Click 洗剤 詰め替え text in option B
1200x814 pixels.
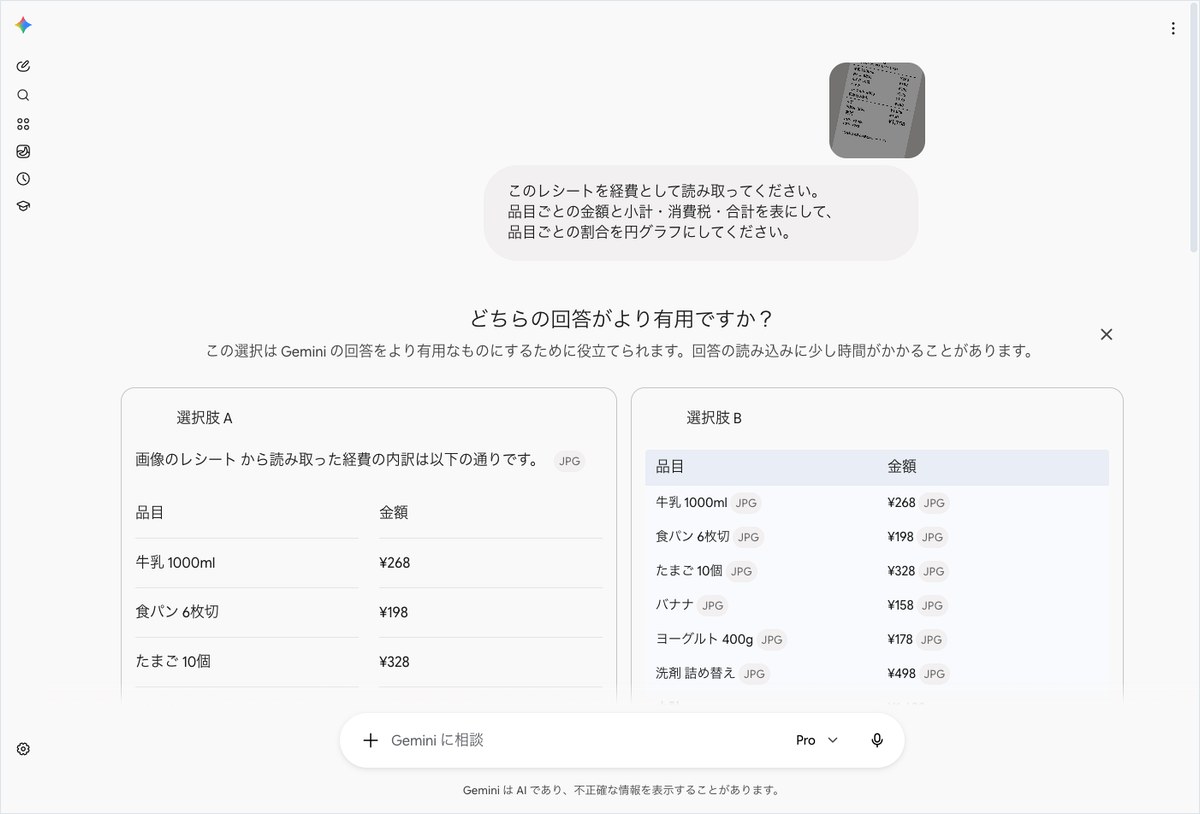tap(696, 673)
